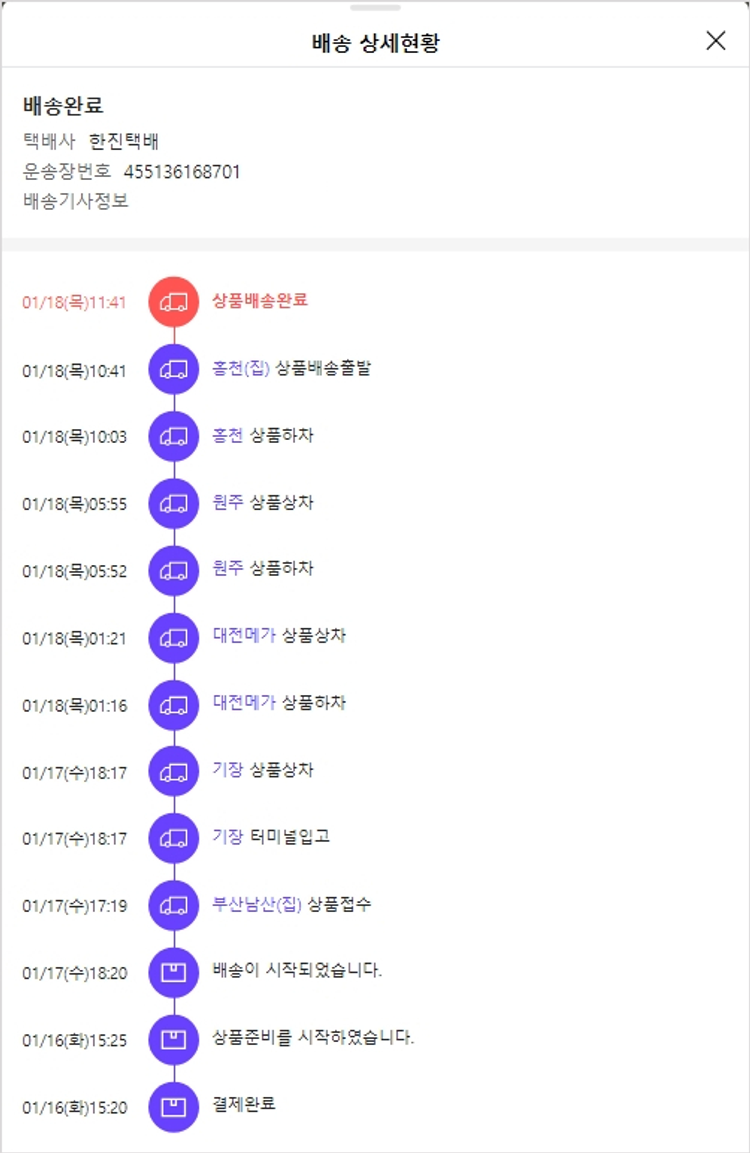Viewport: 750px width, 1153px height.
Task: Click the 배송기사정보 label
Action: point(76,200)
